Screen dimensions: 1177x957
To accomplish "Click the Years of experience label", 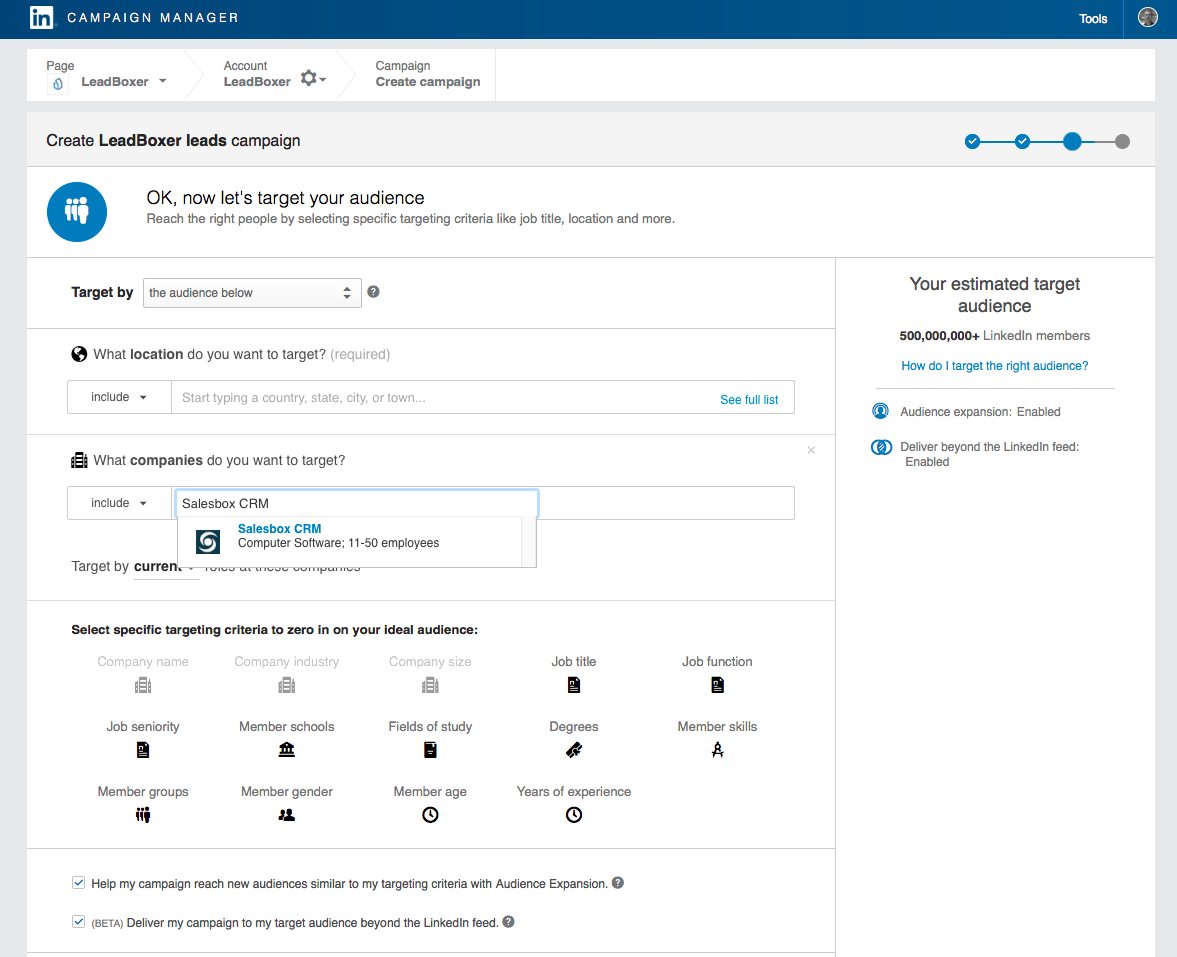I will (573, 791).
